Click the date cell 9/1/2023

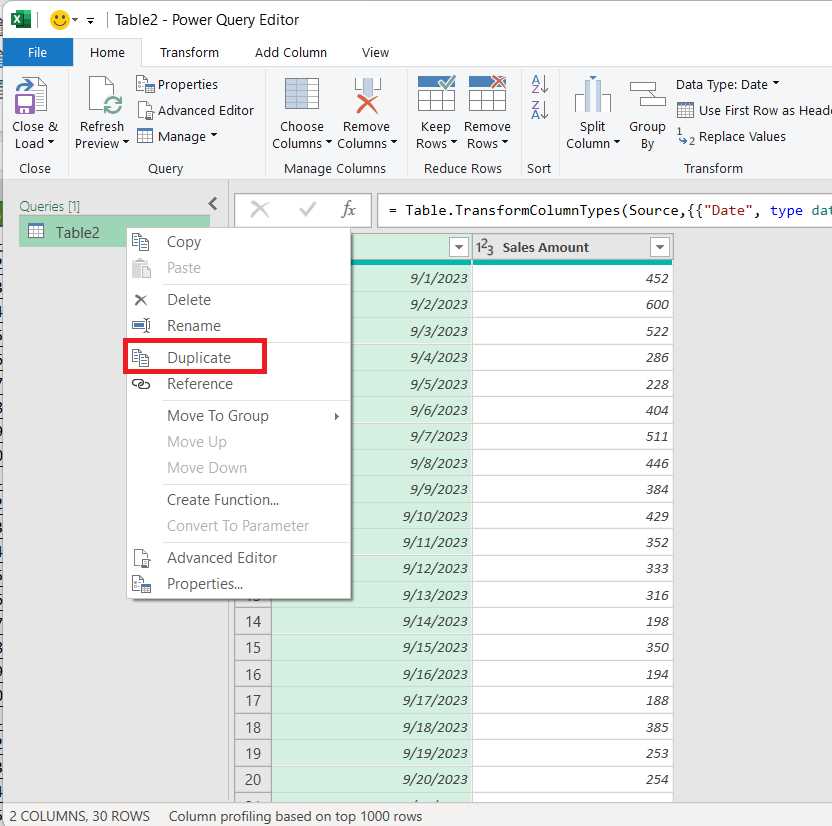coord(412,279)
